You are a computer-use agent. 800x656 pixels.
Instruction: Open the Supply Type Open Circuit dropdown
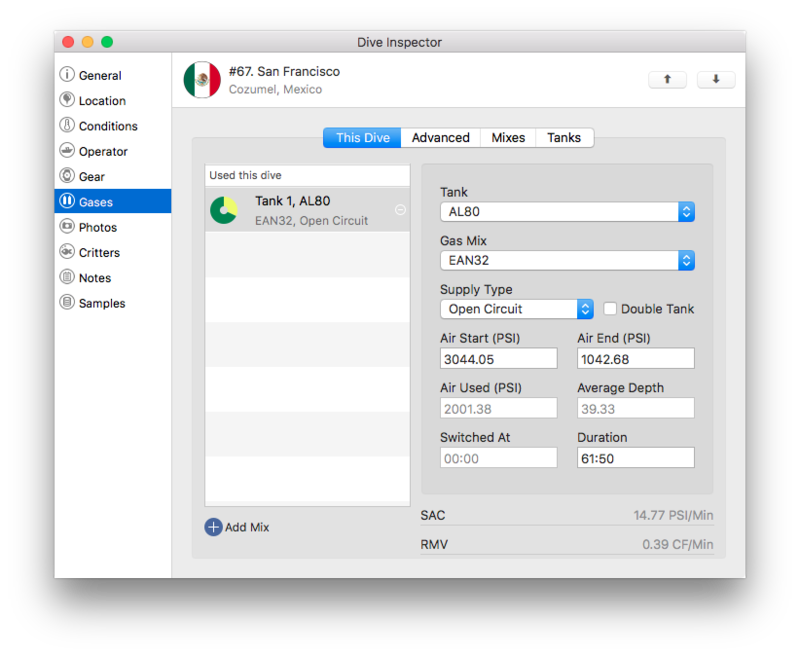tap(516, 309)
